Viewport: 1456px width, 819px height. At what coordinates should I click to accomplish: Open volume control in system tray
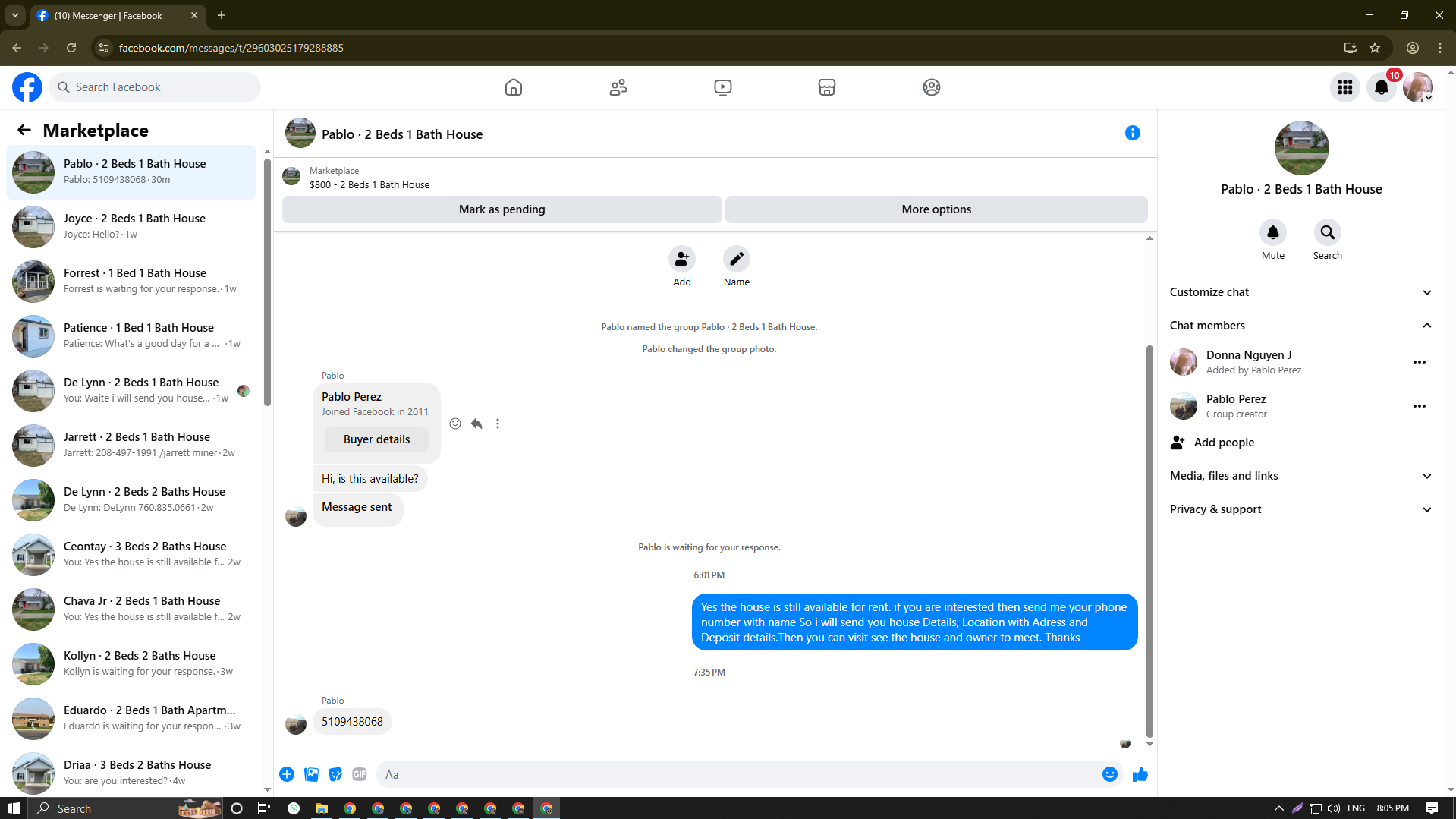[x=1334, y=808]
